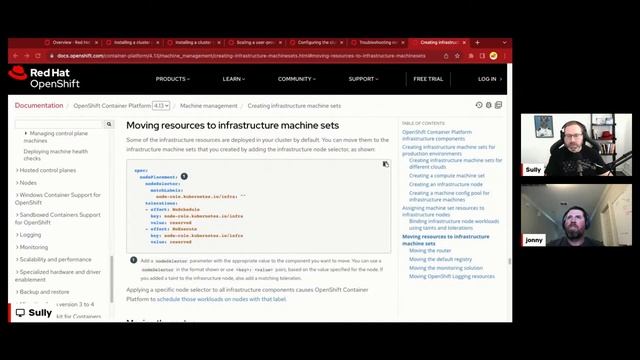Open the browser side panel icon
The width and height of the screenshot is (640, 360).
click(482, 56)
